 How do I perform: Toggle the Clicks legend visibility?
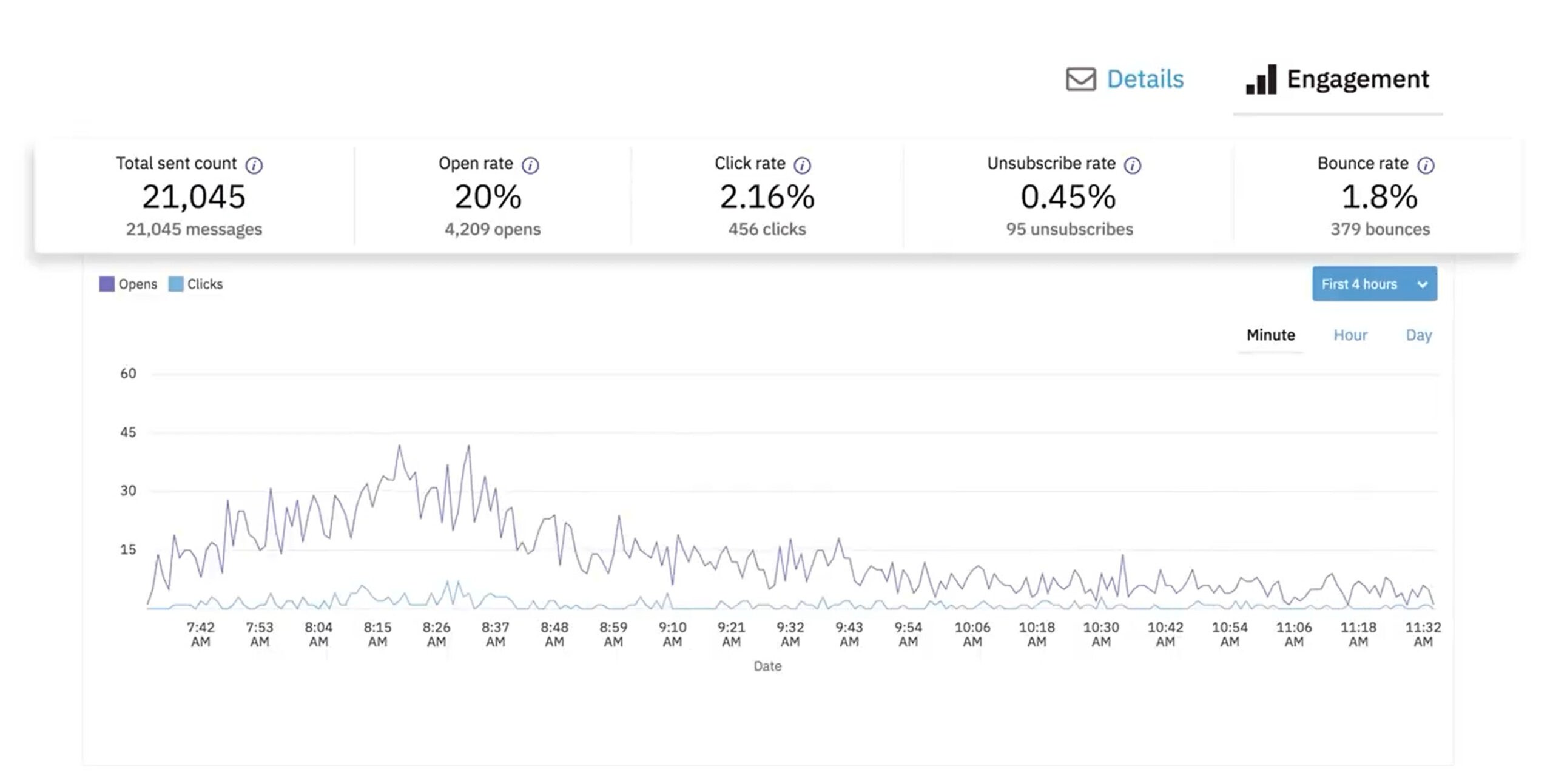196,284
